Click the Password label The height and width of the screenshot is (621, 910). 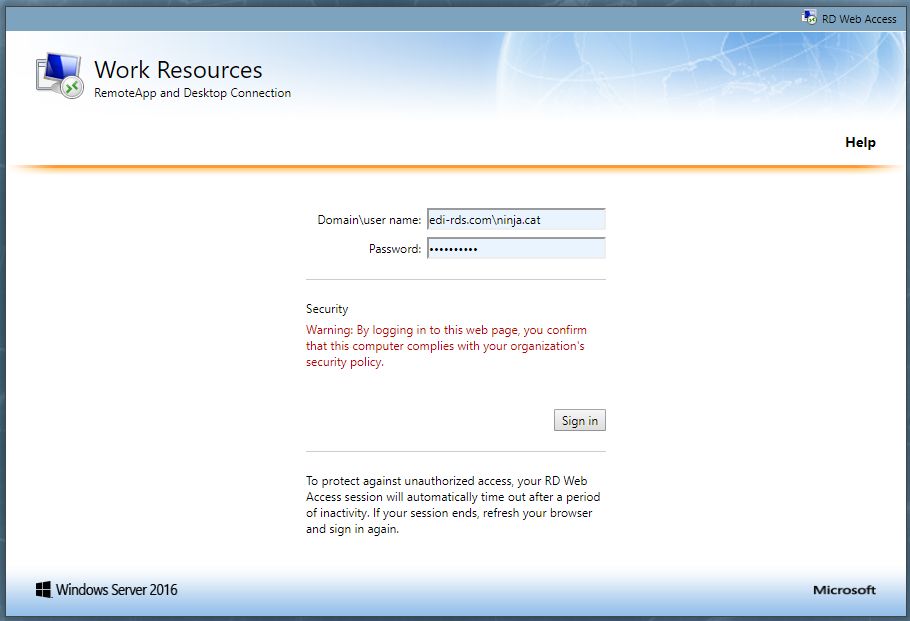click(x=395, y=249)
